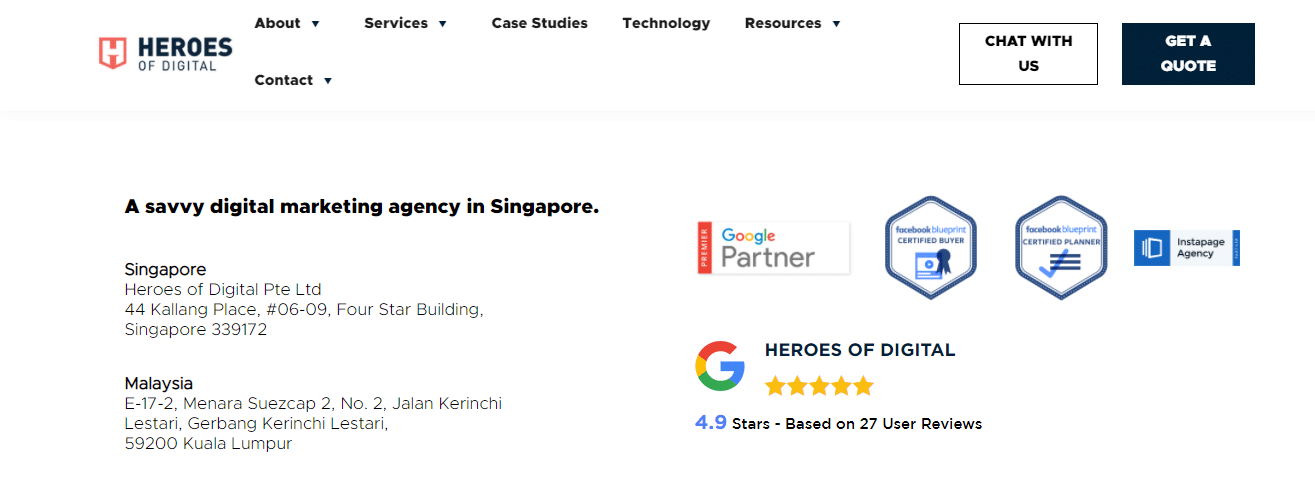The width and height of the screenshot is (1315, 504).
Task: Click the Singapore office heading
Action: pos(165,269)
